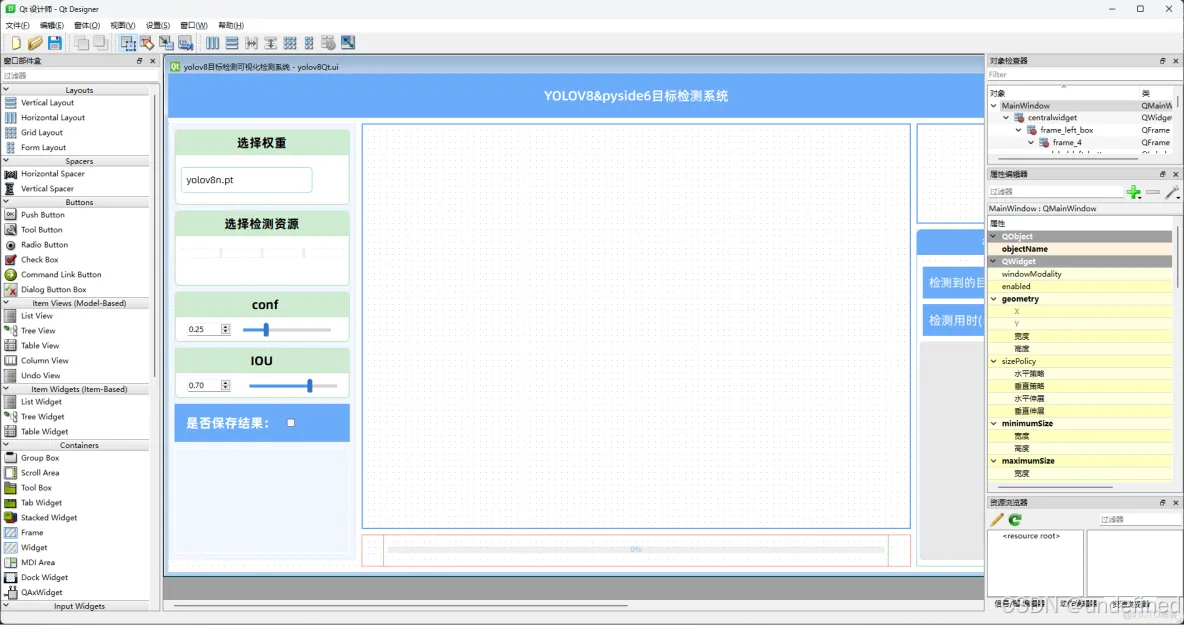Screen dimensions: 1184x625
Task: Open a file with the folder icon
Action: click(x=35, y=43)
